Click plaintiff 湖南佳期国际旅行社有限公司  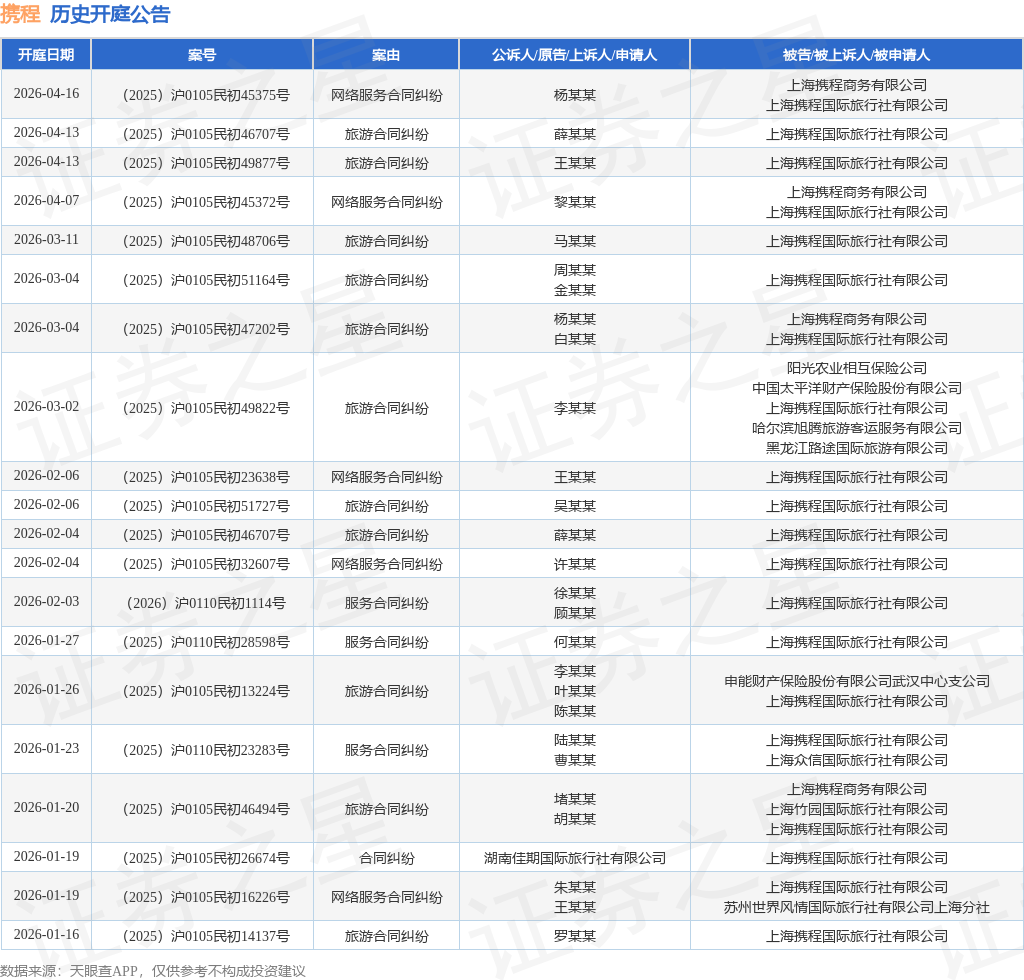point(575,859)
